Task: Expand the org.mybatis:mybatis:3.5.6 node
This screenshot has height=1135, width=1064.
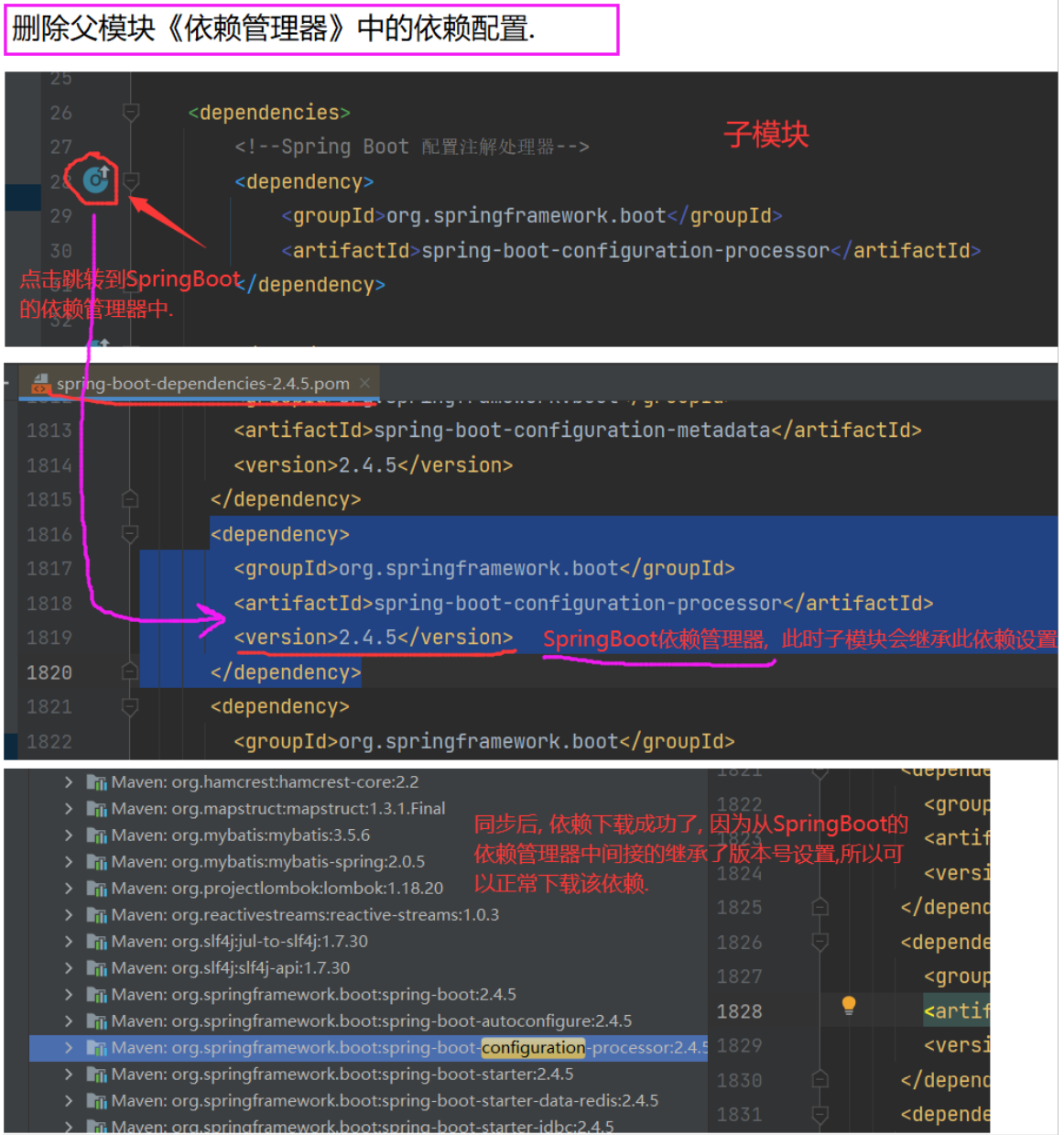Action: point(69,835)
